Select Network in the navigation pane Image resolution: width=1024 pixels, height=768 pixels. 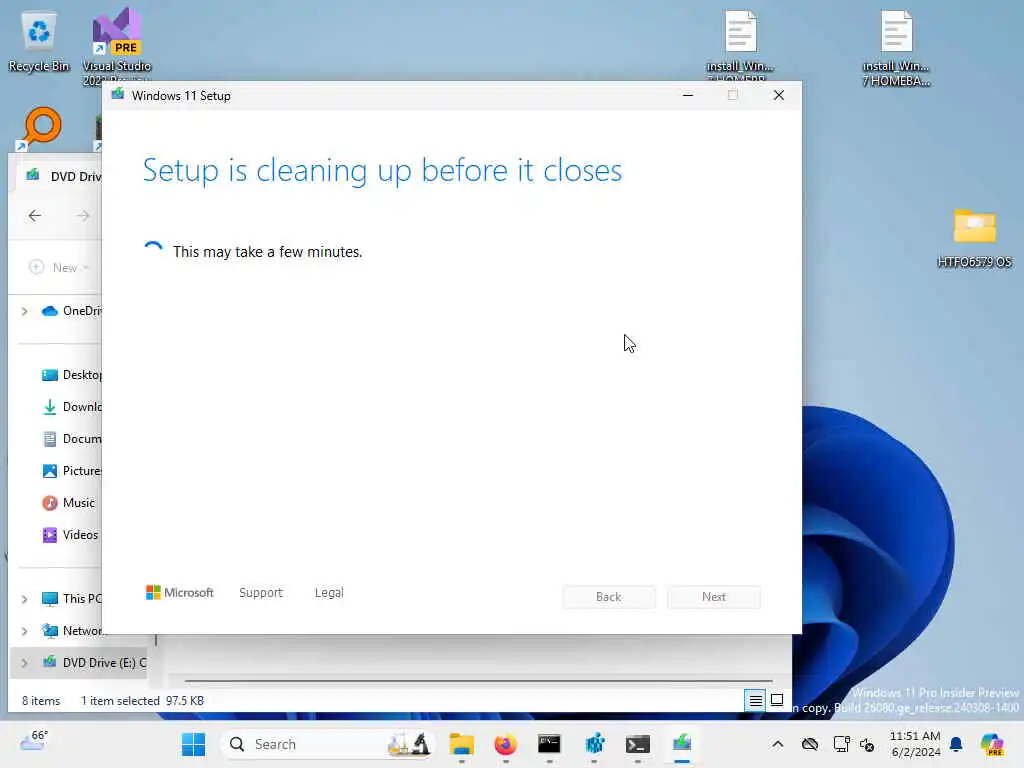72,630
